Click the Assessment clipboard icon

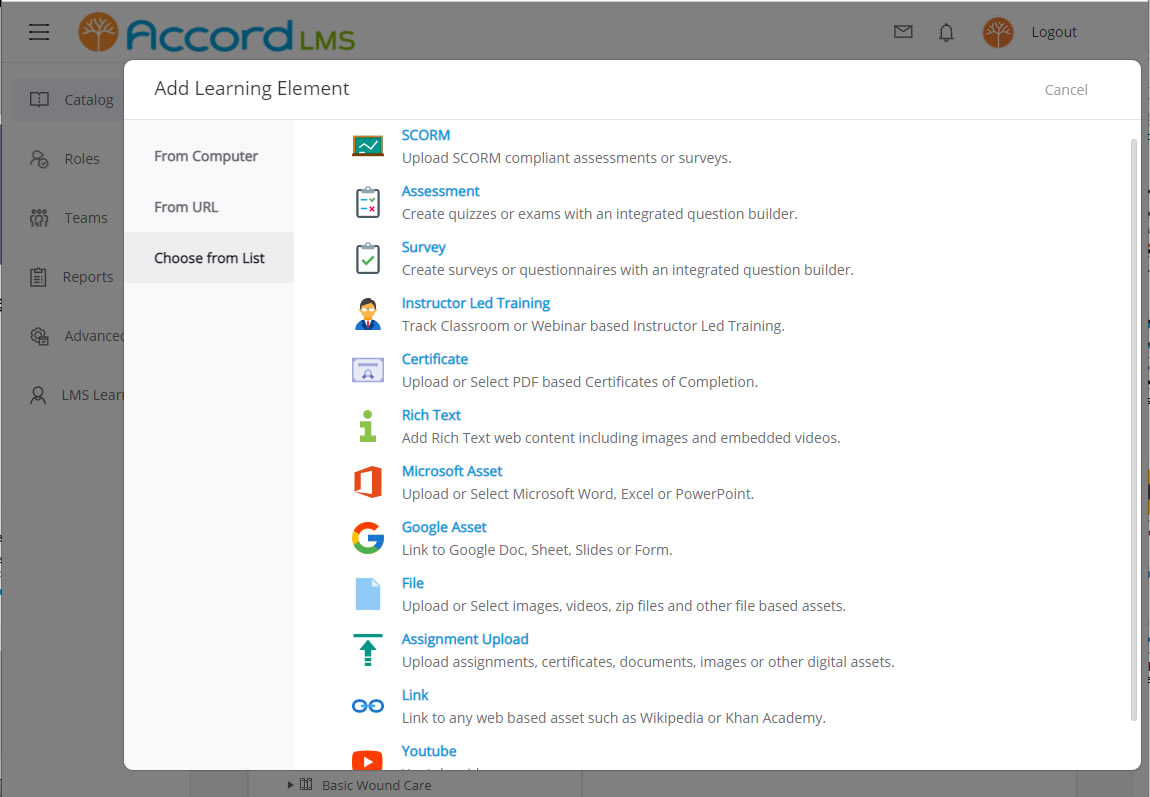click(x=367, y=200)
